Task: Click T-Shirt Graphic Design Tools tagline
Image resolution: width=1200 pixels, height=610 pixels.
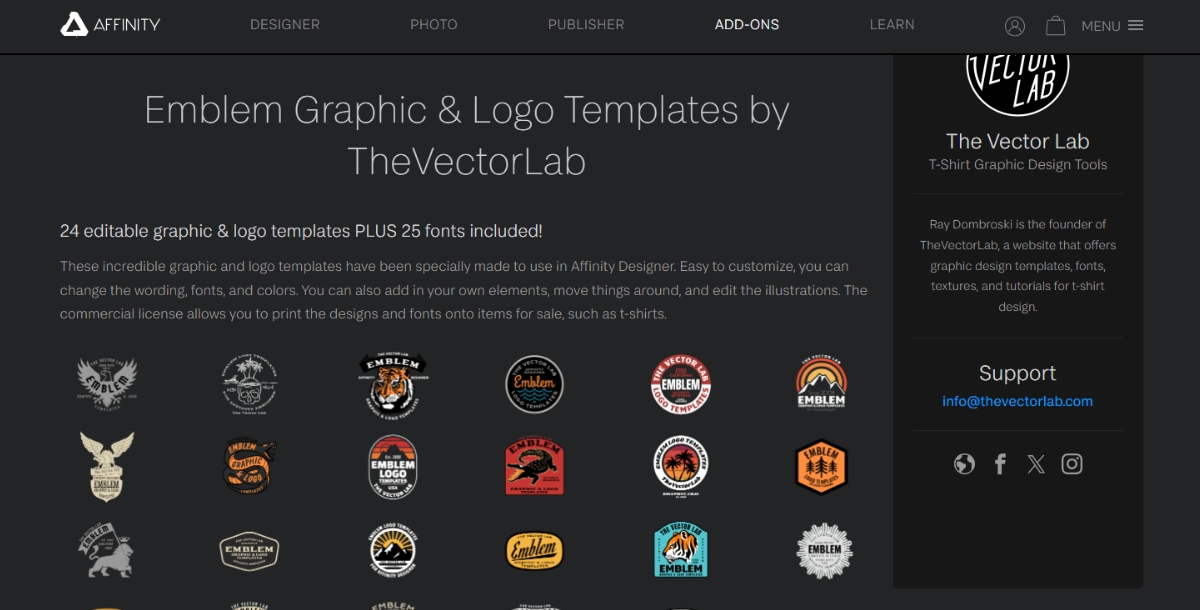Action: (x=1018, y=165)
